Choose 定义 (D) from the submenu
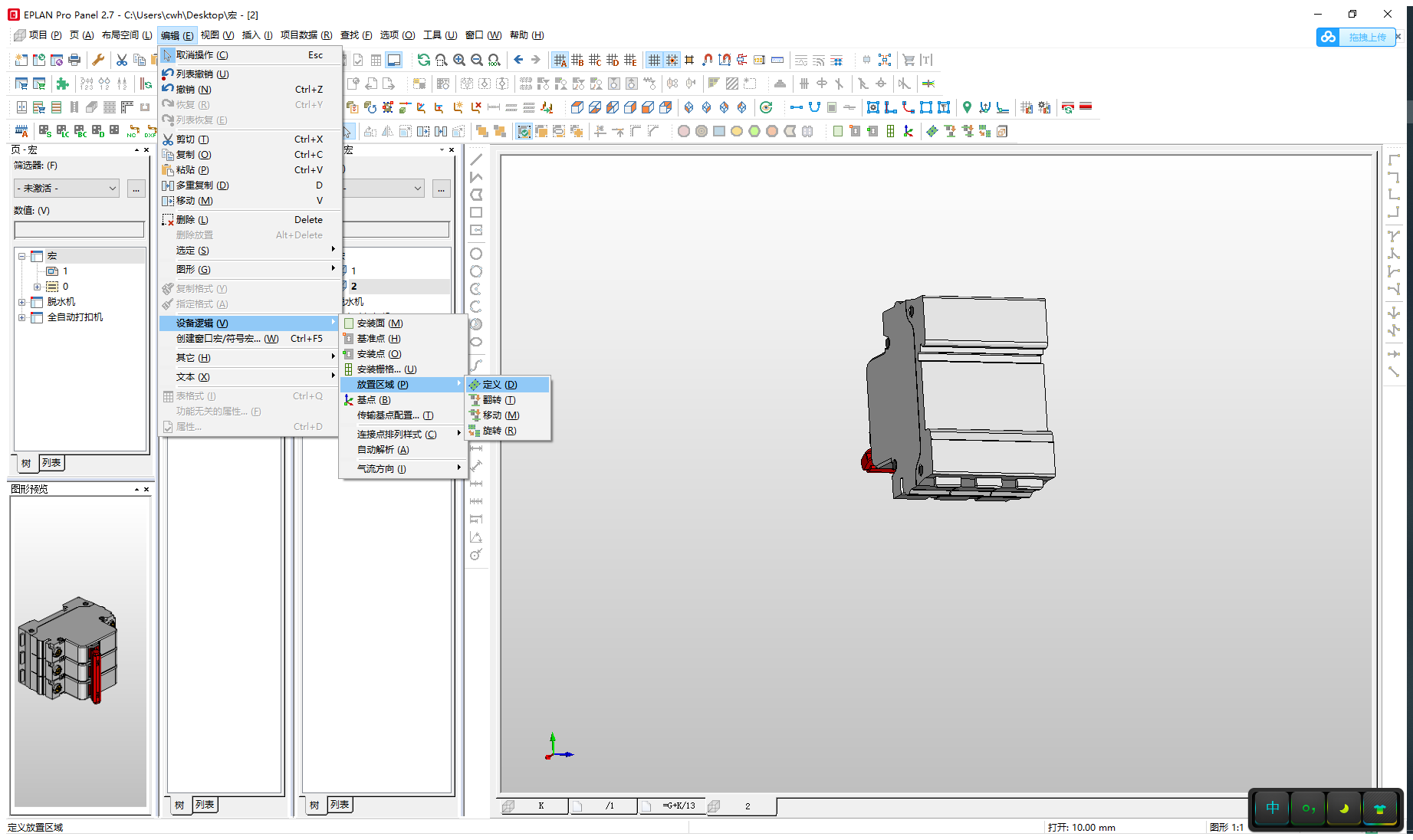This screenshot has height=840, width=1413. 500,385
